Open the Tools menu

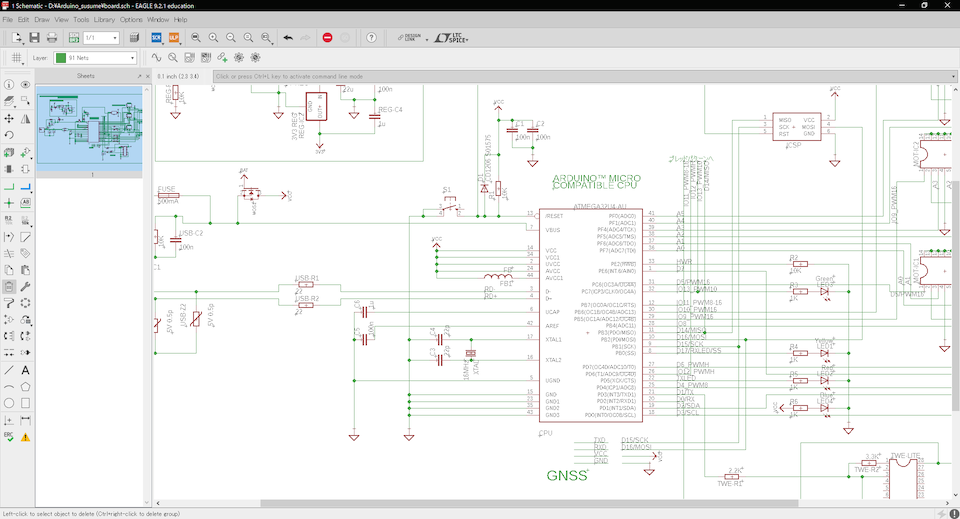click(81, 20)
